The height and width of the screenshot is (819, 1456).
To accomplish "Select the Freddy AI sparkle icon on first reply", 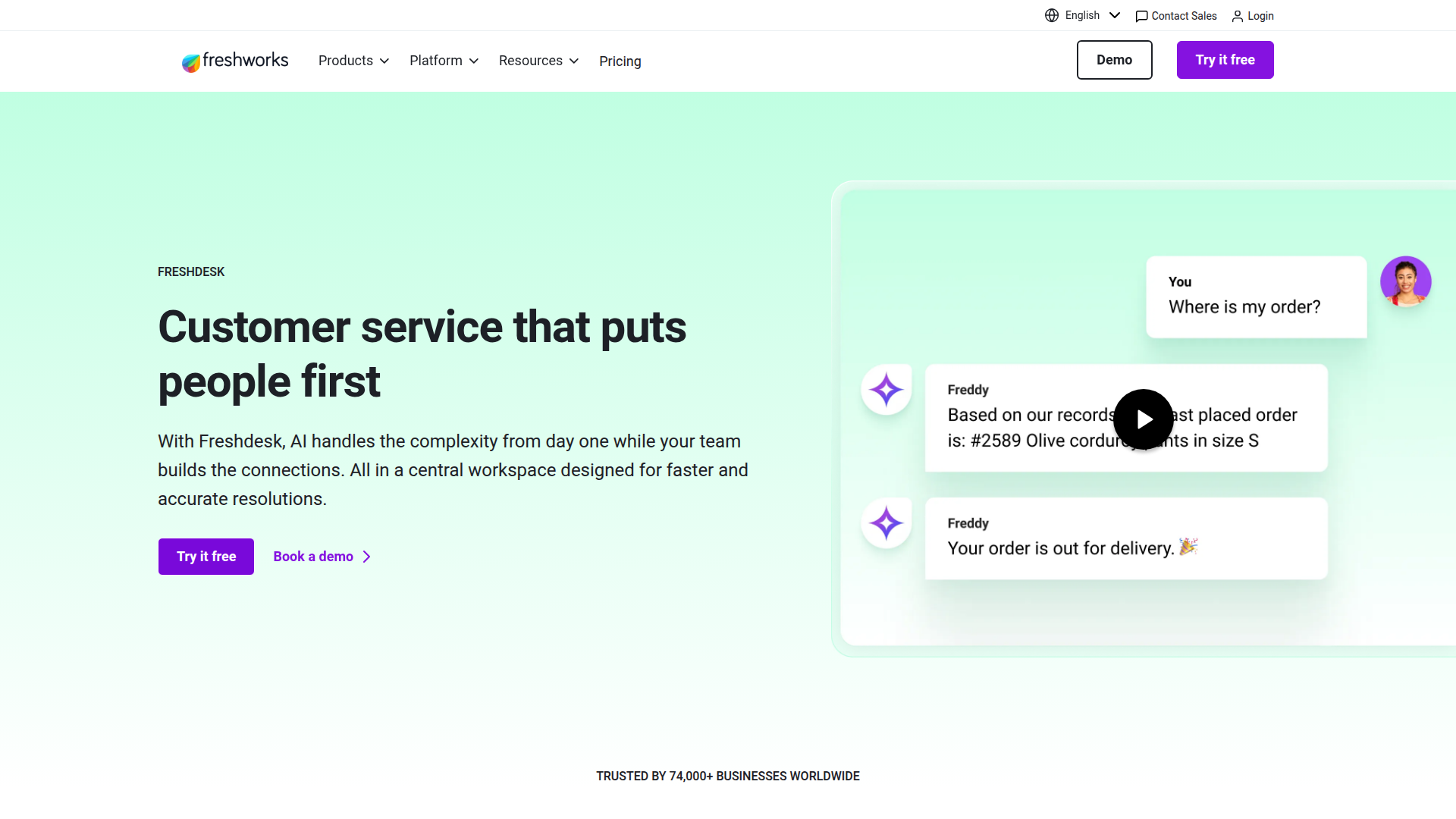I will tap(886, 389).
